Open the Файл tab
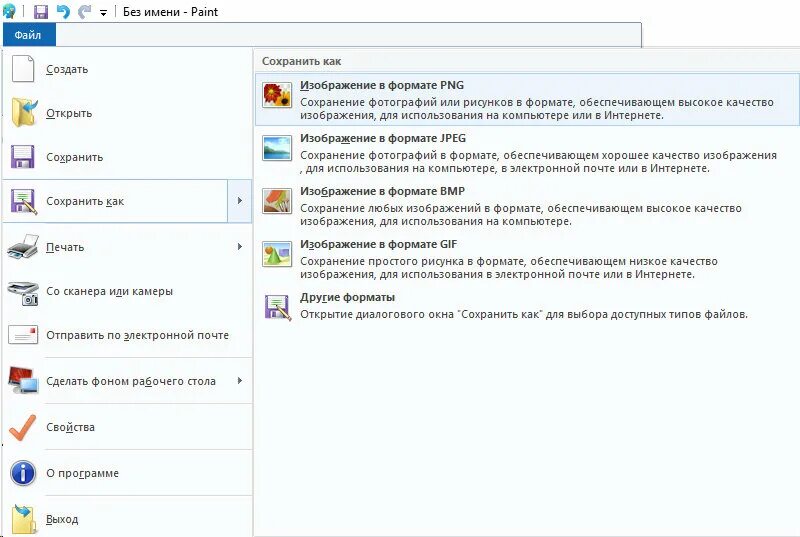 [x=28, y=35]
